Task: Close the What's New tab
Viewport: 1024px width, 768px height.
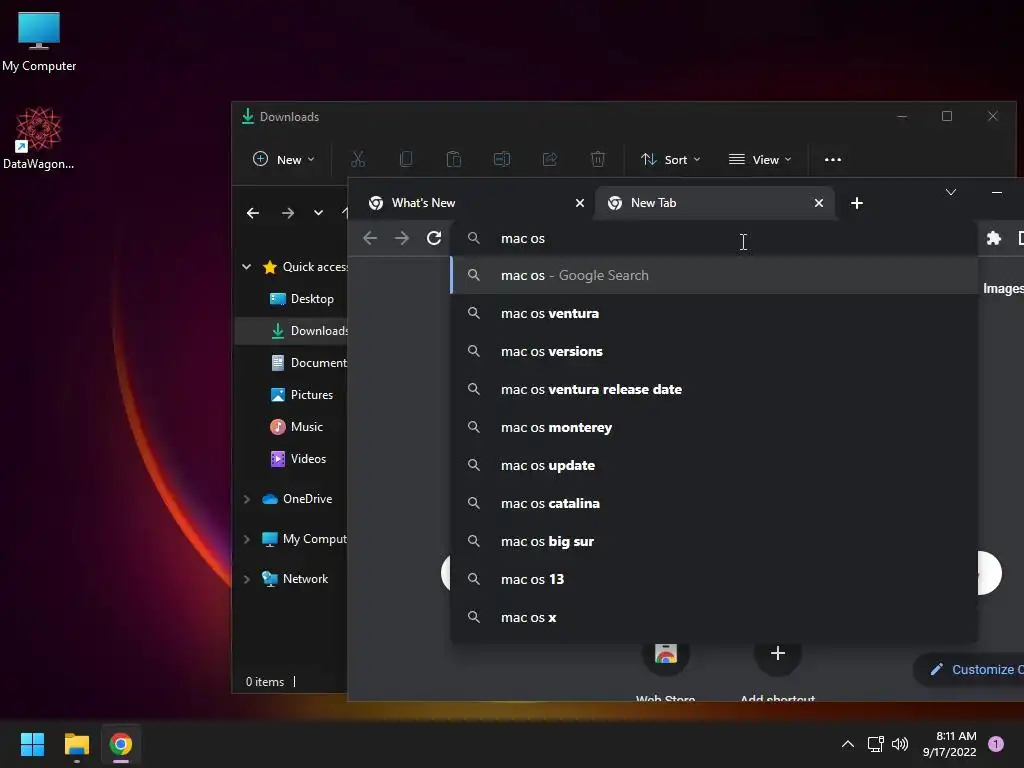Action: click(x=580, y=203)
